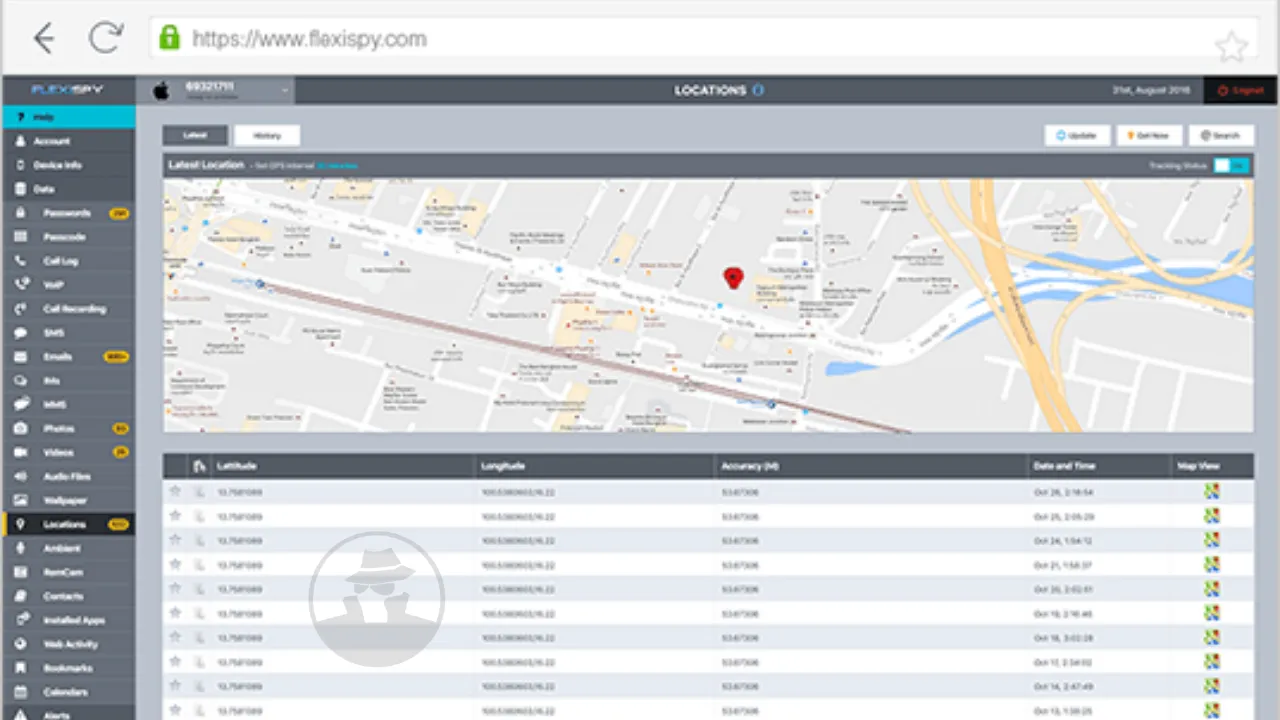Click the Get Now button
Viewport: 1280px width, 720px height.
click(1149, 135)
